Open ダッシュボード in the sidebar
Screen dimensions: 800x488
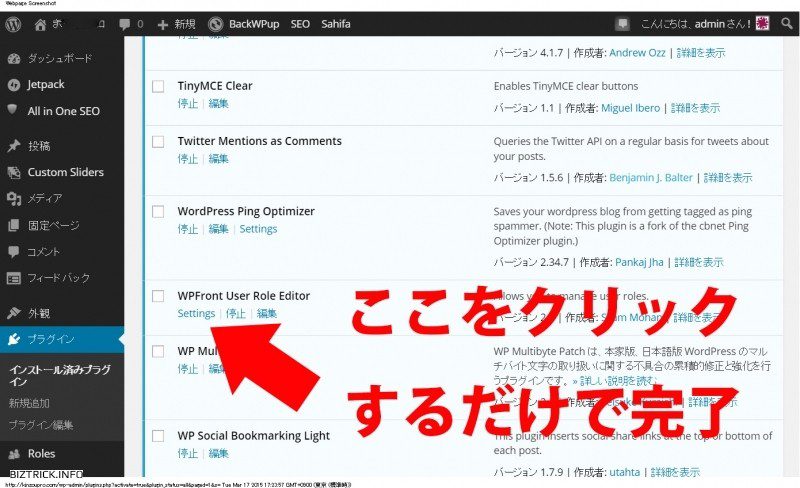[x=60, y=59]
